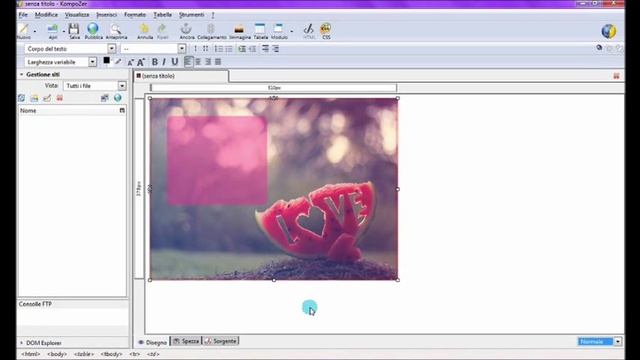The height and width of the screenshot is (360, 640).
Task: Toggle italic formatting
Action: [x=164, y=62]
